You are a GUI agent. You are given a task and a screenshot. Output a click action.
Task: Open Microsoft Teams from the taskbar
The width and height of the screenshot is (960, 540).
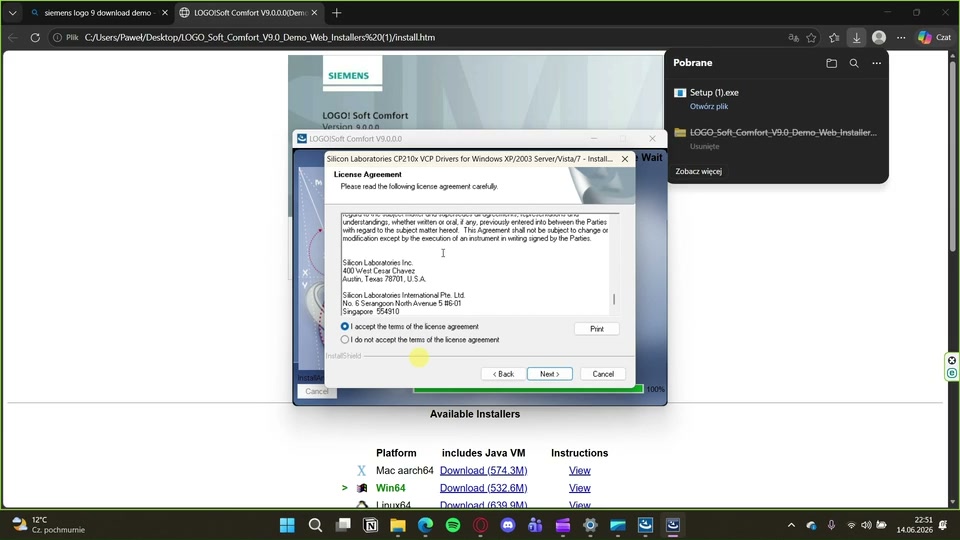point(535,525)
